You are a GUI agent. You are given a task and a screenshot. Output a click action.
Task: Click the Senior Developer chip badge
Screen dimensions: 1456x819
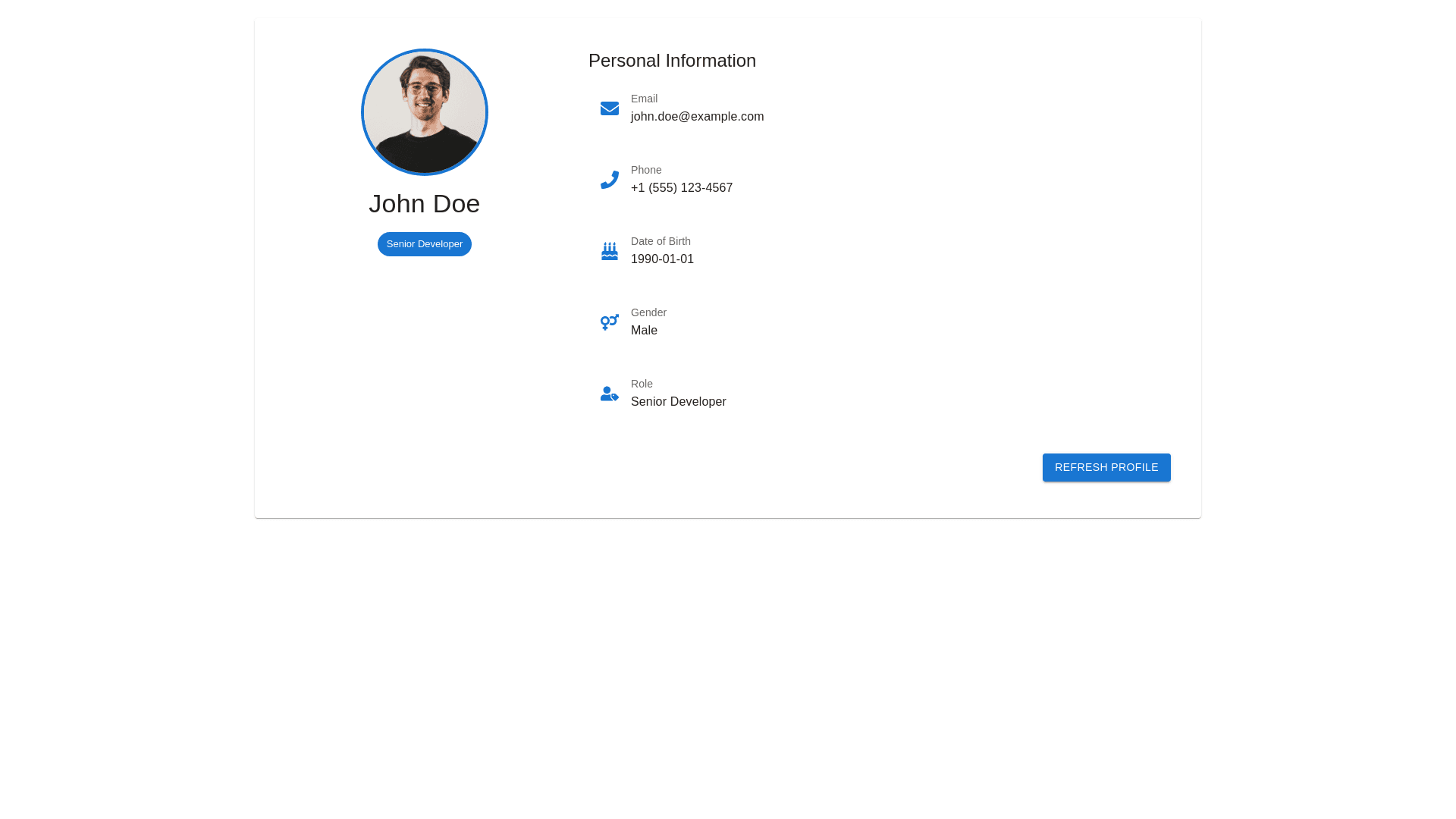425,244
